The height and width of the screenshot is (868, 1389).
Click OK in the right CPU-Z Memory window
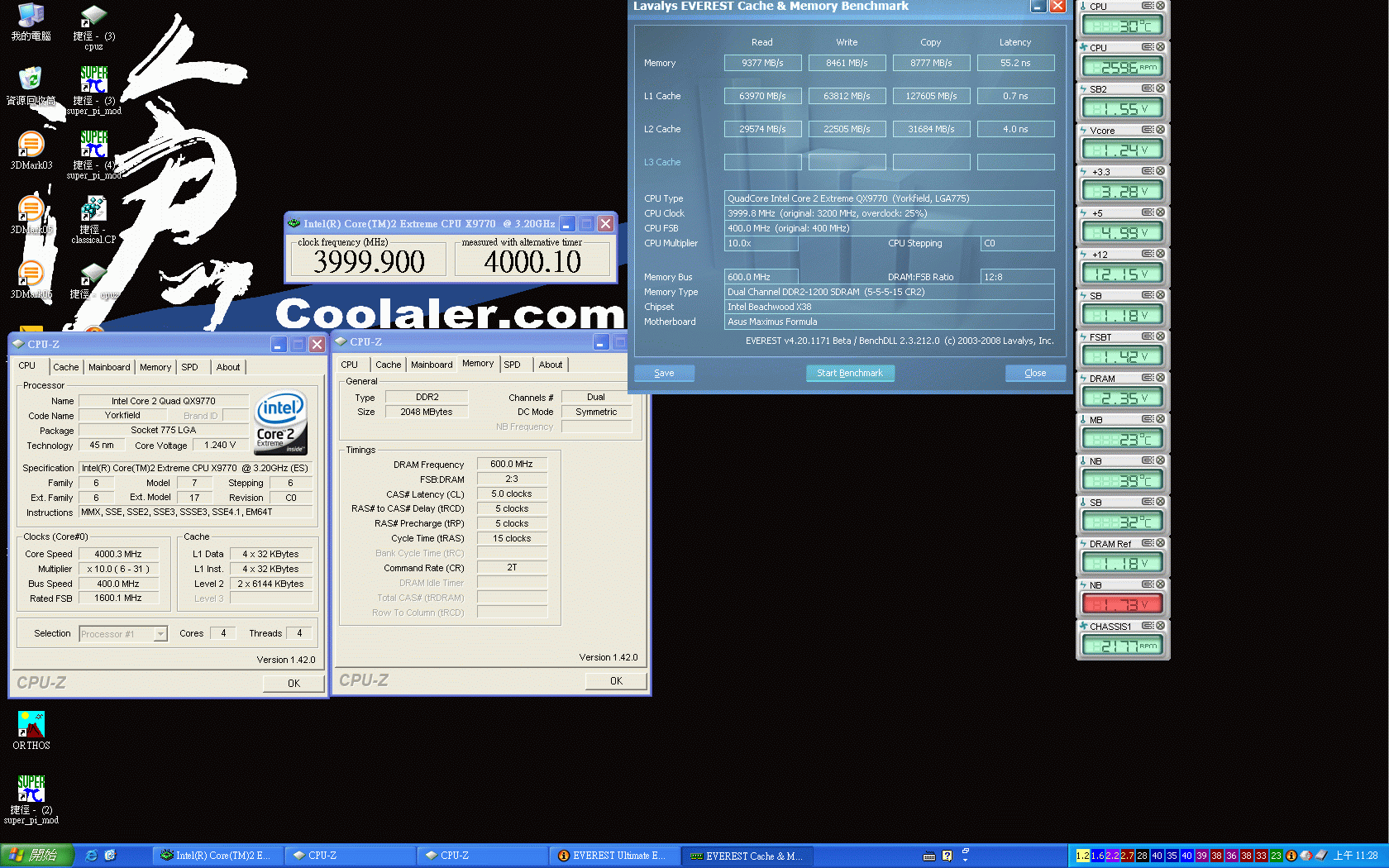pos(616,681)
